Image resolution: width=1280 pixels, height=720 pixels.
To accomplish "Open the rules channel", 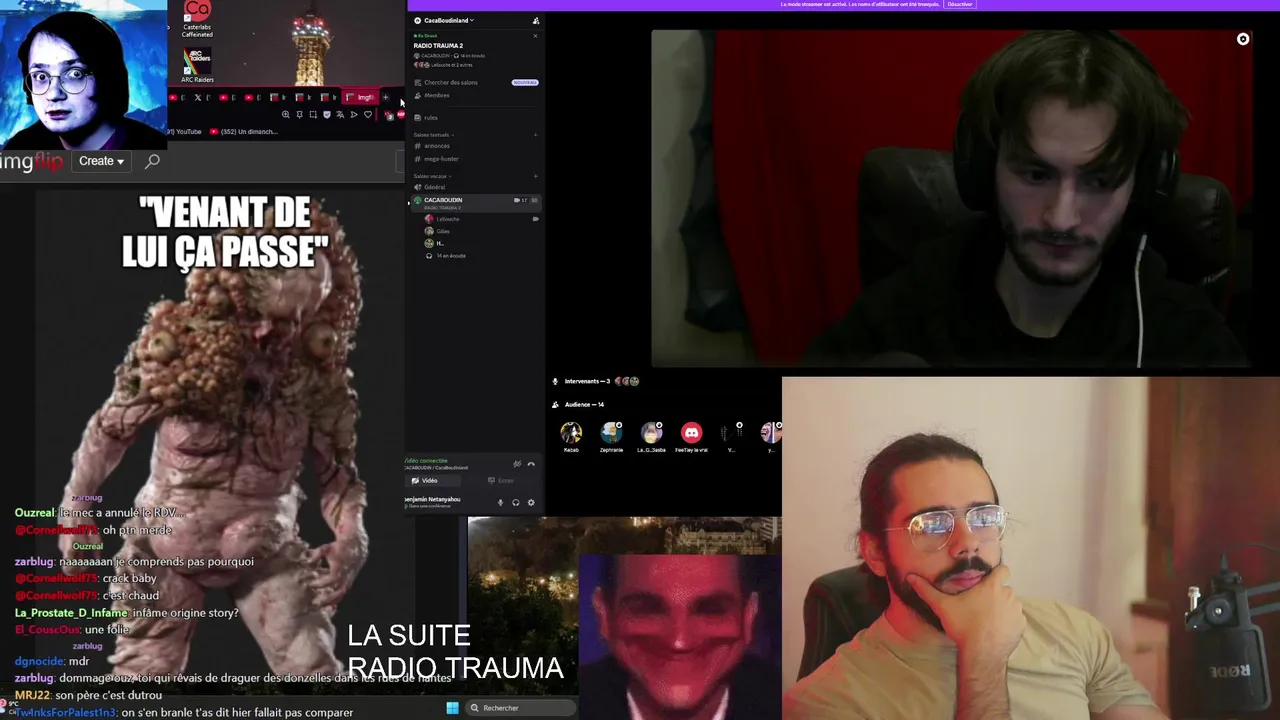I will pos(430,117).
